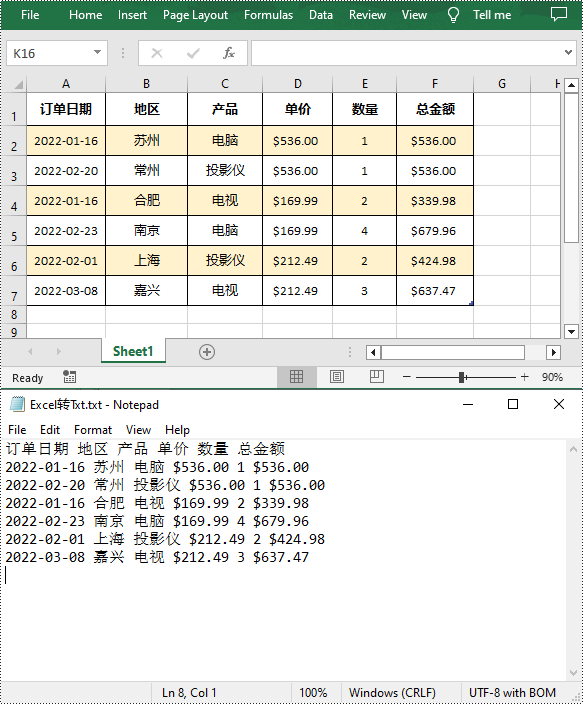This screenshot has height=704, width=583.
Task: Select header cell 总金额
Action: 434,109
